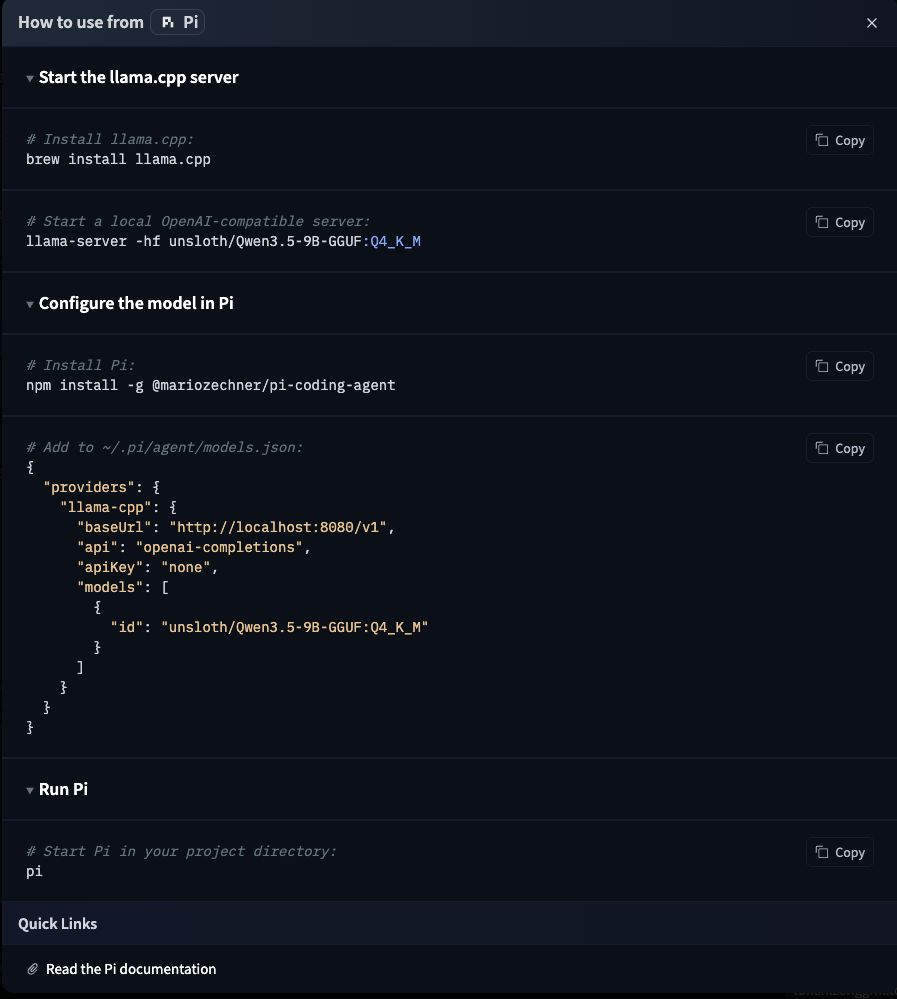This screenshot has width=897, height=999.
Task: Click the 'pi' command under Run Pi
Action: [x=34, y=872]
